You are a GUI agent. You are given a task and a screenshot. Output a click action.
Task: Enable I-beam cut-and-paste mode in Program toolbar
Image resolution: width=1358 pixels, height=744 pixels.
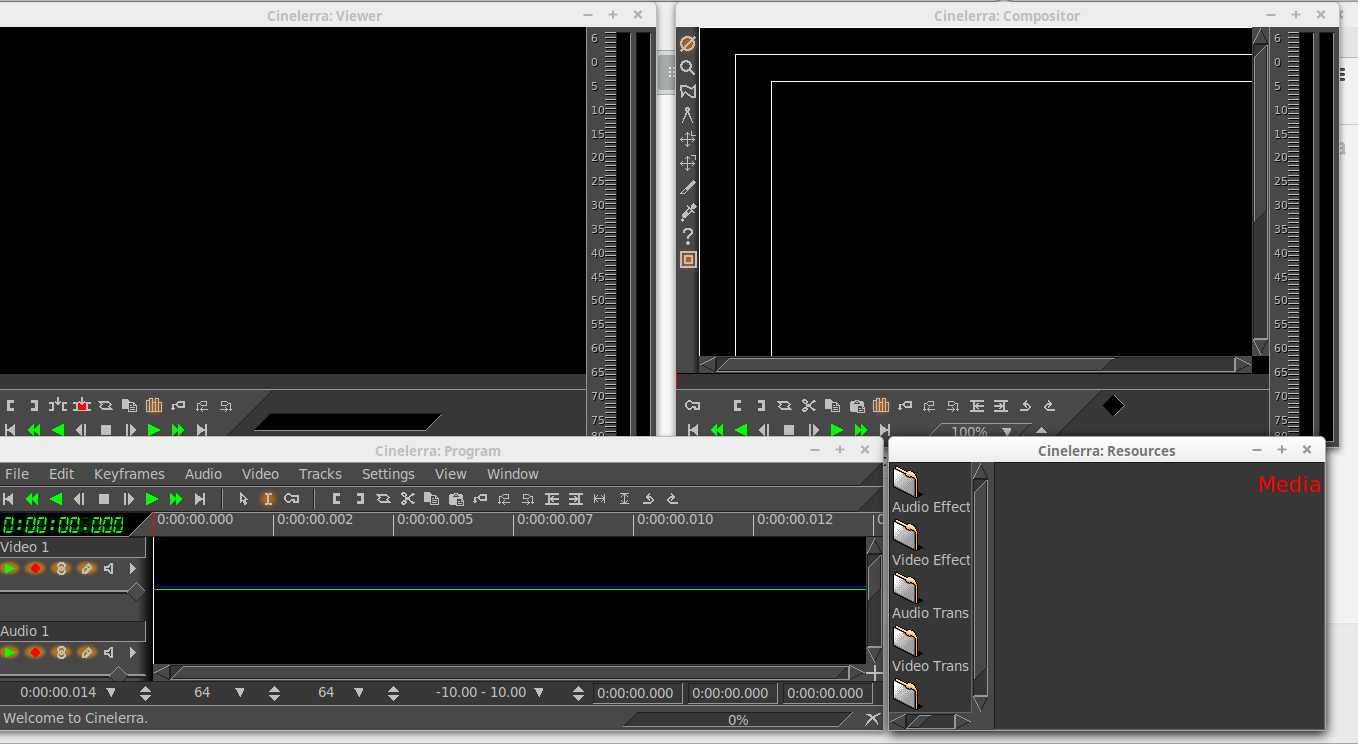click(267, 498)
